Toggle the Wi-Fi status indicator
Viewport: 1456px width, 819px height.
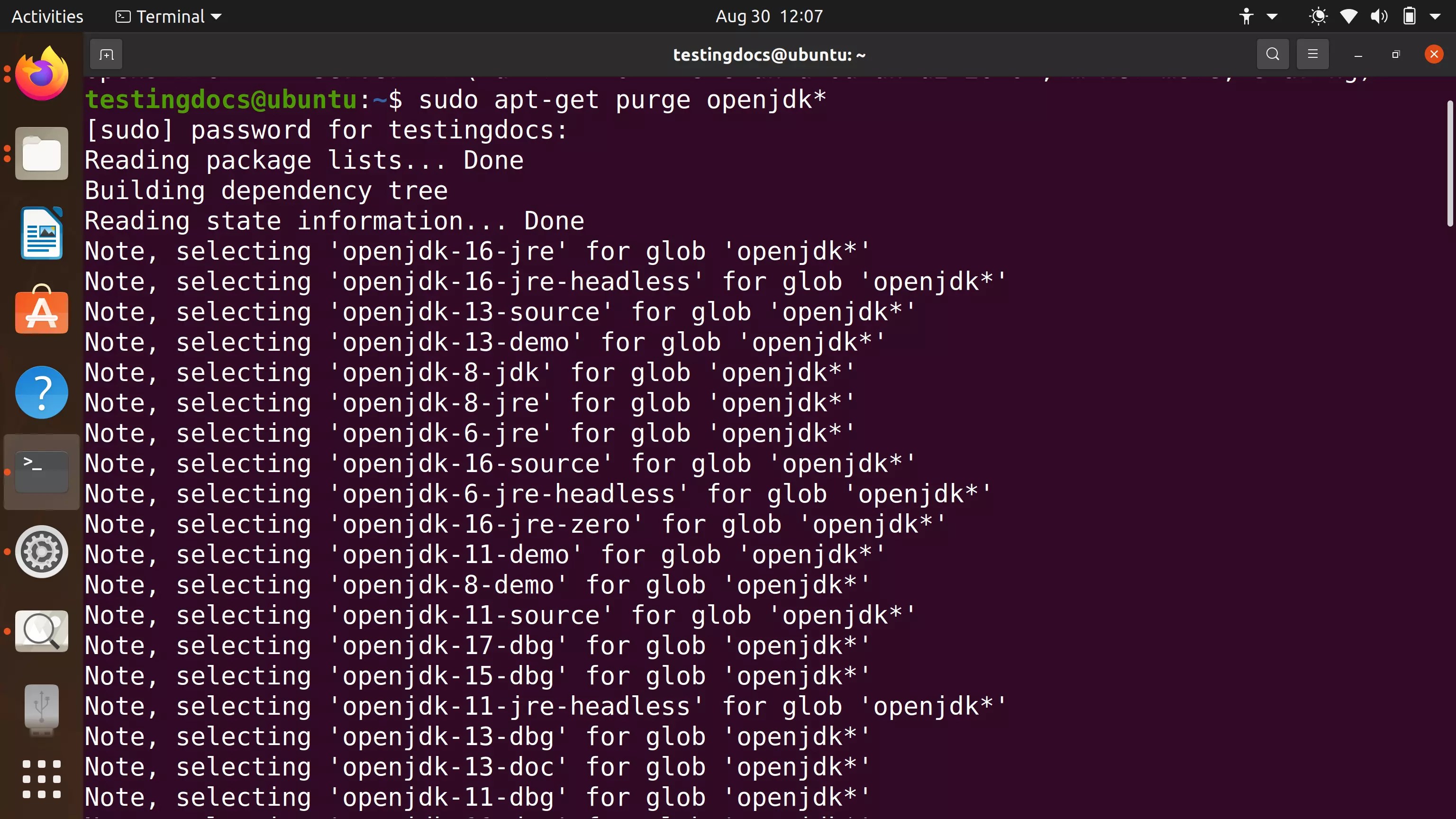pos(1349,16)
